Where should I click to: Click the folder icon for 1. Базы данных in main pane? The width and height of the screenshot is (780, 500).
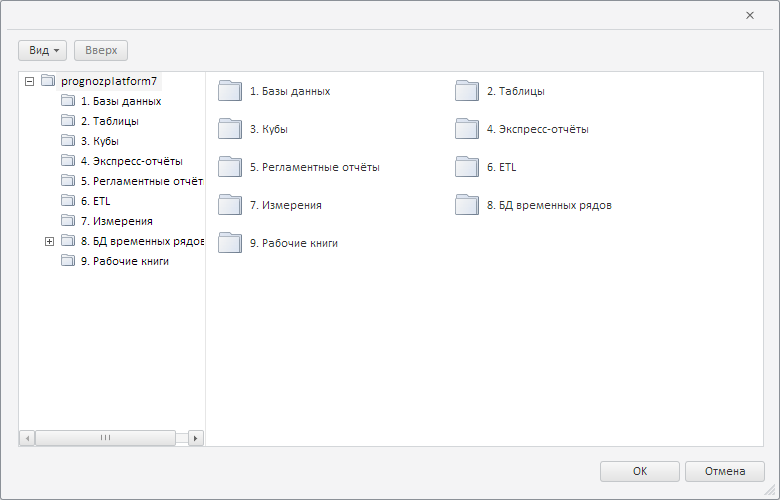tap(230, 91)
